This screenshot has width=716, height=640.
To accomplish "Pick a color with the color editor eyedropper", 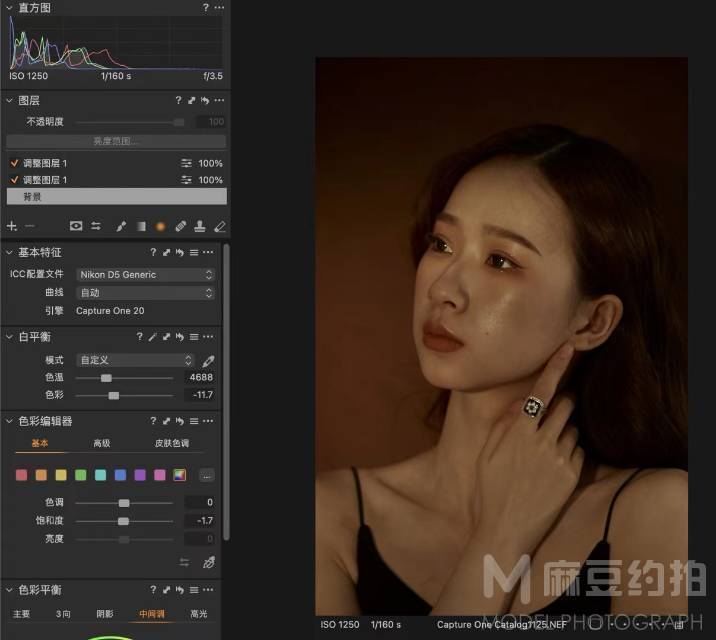I will coord(209,562).
